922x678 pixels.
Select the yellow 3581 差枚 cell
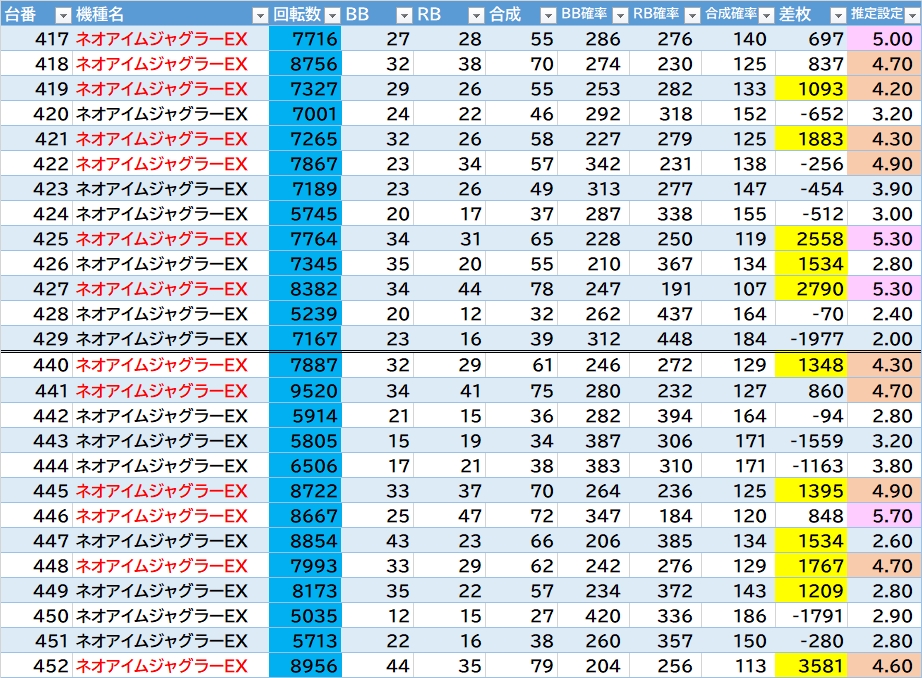coord(811,666)
